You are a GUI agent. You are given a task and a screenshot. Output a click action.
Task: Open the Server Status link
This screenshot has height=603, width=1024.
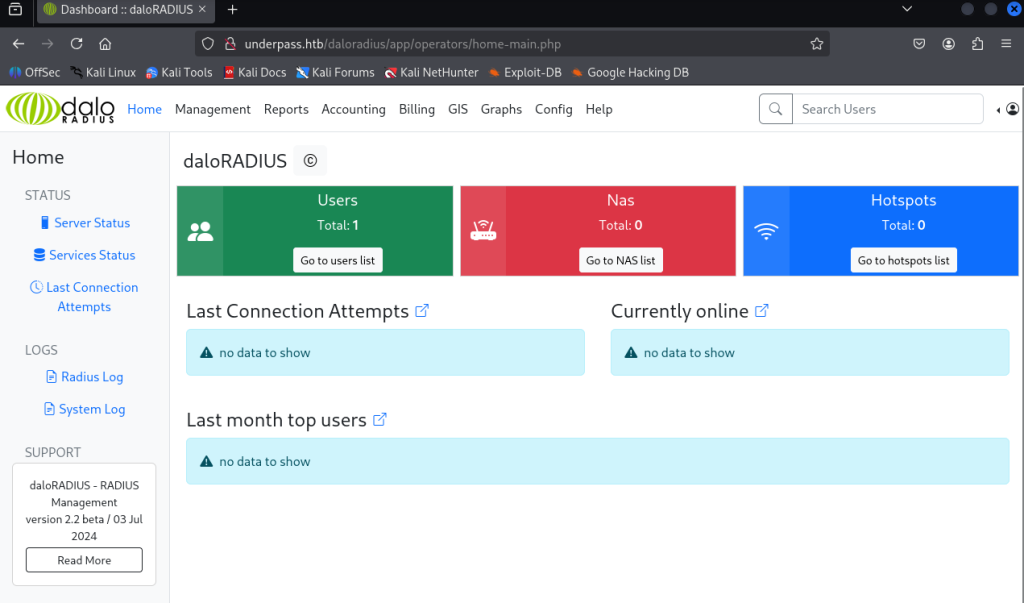click(x=92, y=223)
